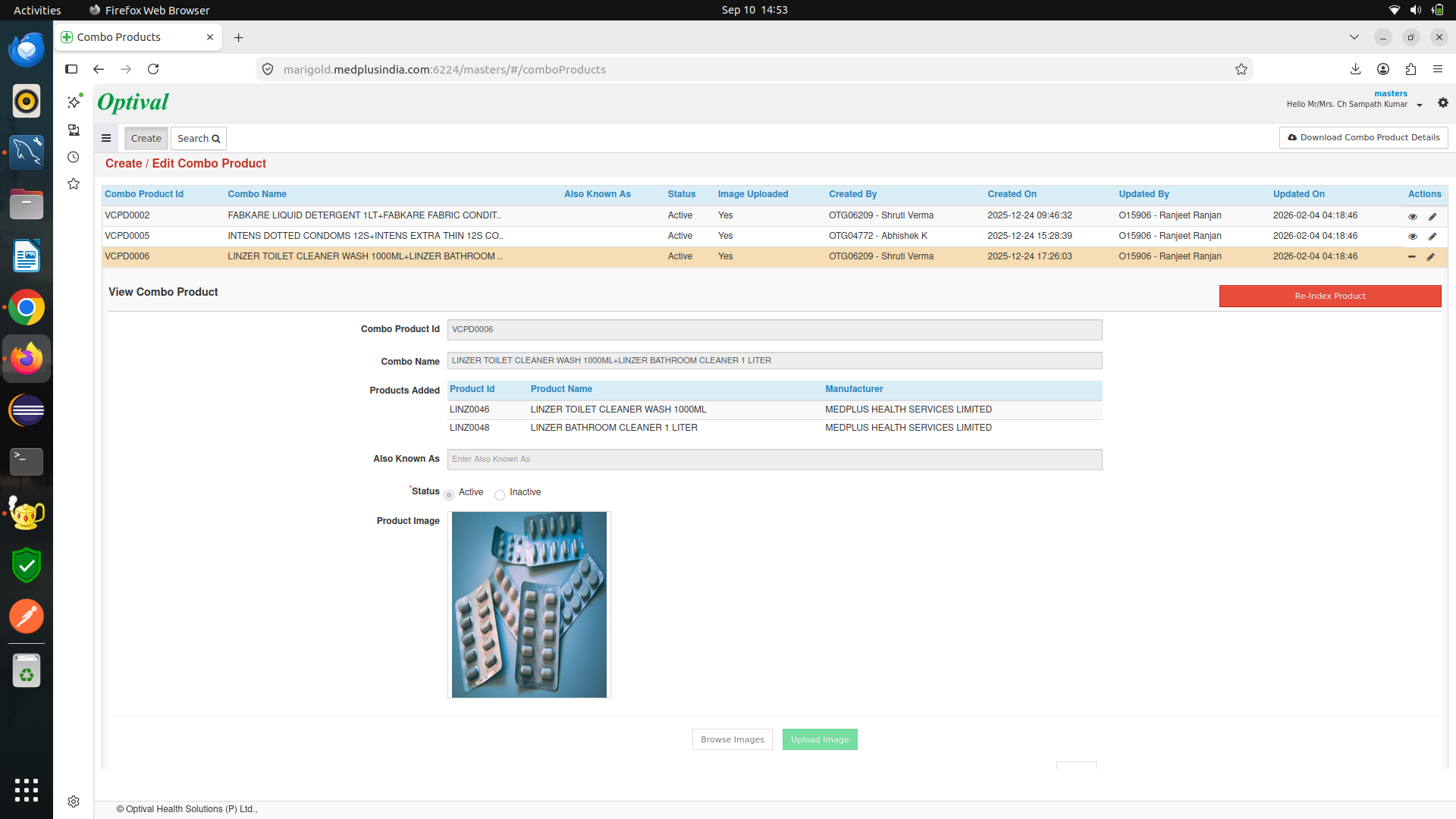This screenshot has height=819, width=1456.
Task: Click Download Combo Product Details
Action: [1363, 137]
